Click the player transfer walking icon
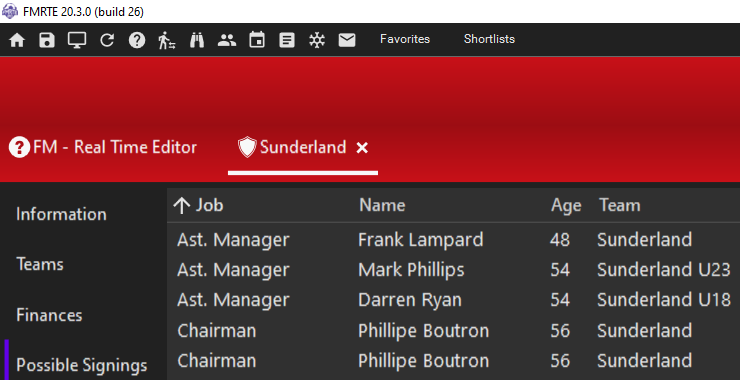The height and width of the screenshot is (380, 740). pos(167,40)
